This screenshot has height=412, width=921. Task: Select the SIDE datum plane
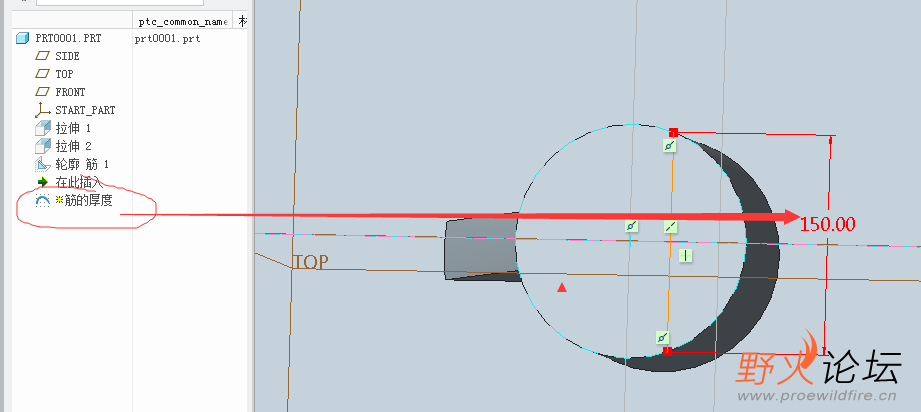pos(67,56)
